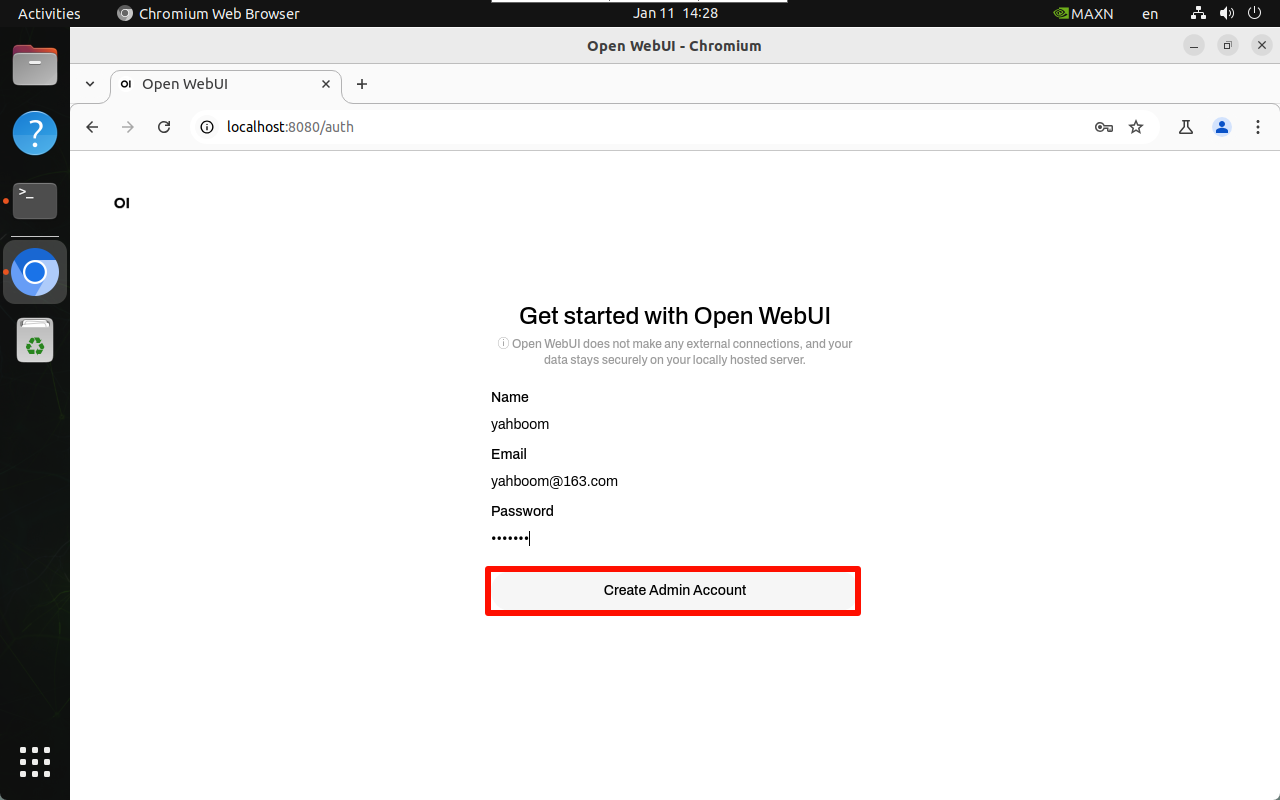Go back to previous page
Image resolution: width=1280 pixels, height=800 pixels.
point(92,127)
